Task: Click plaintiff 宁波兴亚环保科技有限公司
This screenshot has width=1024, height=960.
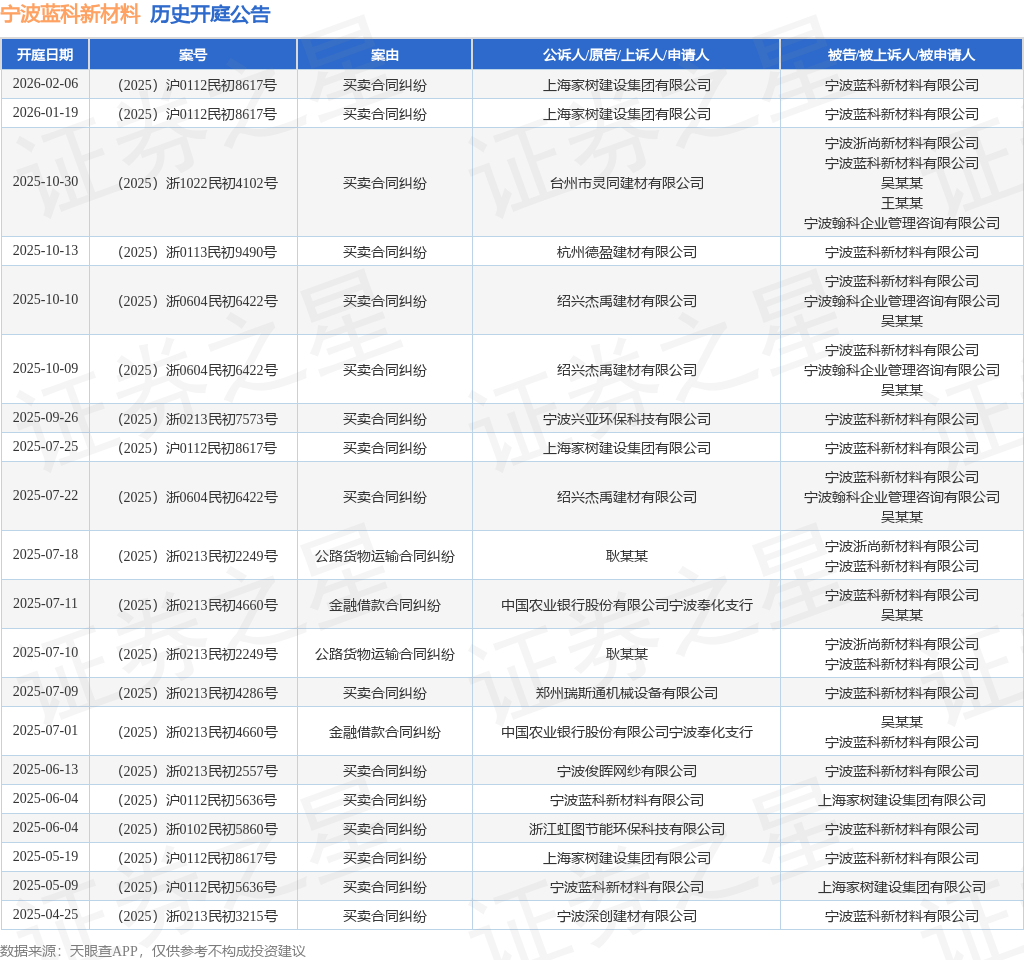Action: point(627,419)
